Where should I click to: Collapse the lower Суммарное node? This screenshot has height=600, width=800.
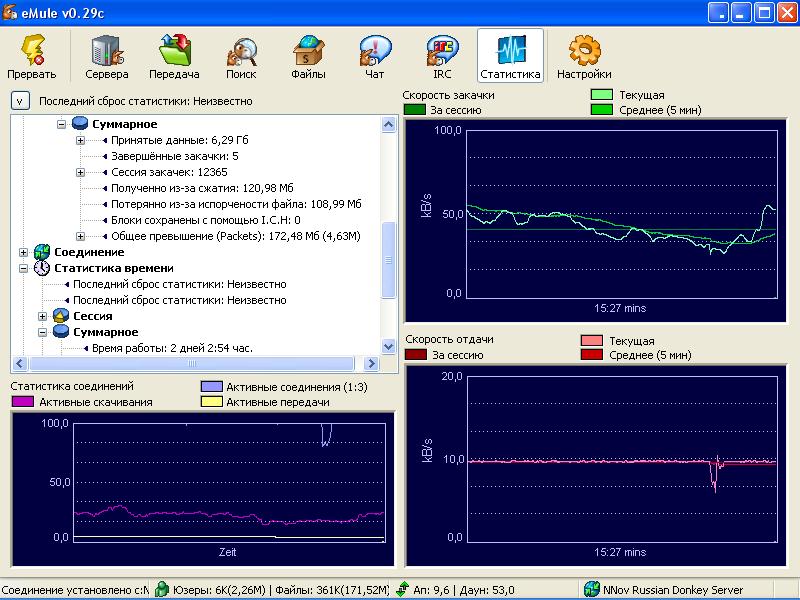42,332
